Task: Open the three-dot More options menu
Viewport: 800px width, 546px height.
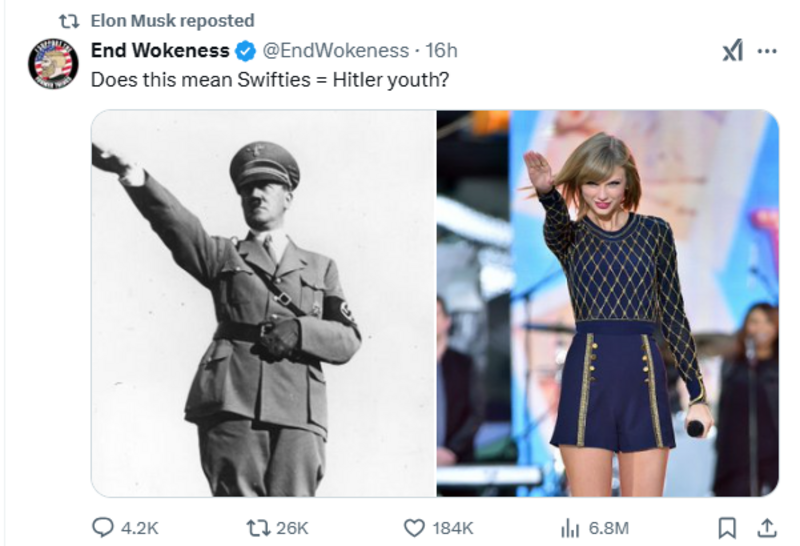Action: [x=767, y=52]
